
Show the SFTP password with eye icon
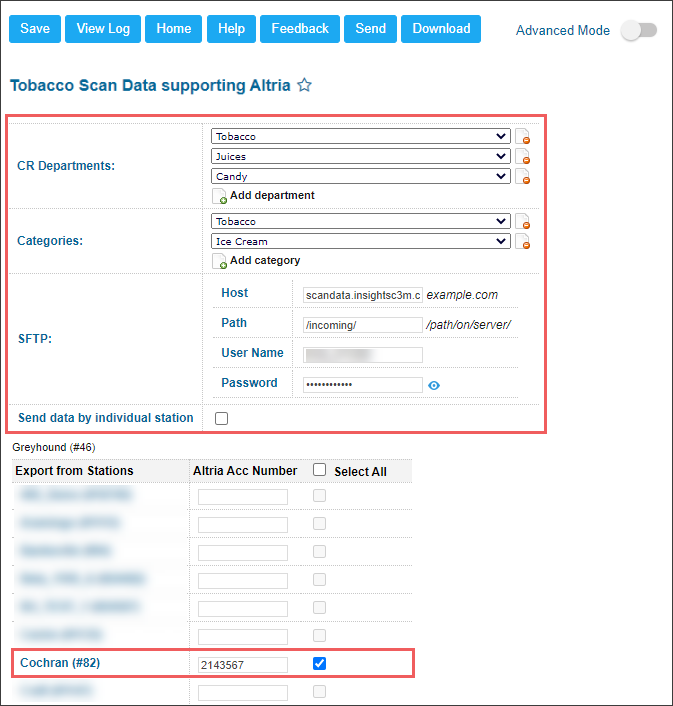click(x=434, y=385)
